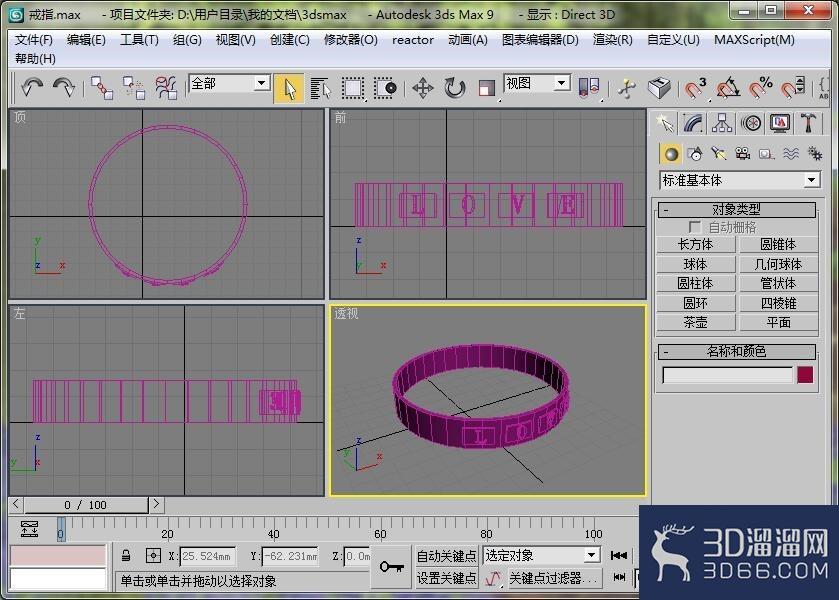Open the Utilities hammer panel tab
Viewport: 839px width, 600px height.
point(809,124)
